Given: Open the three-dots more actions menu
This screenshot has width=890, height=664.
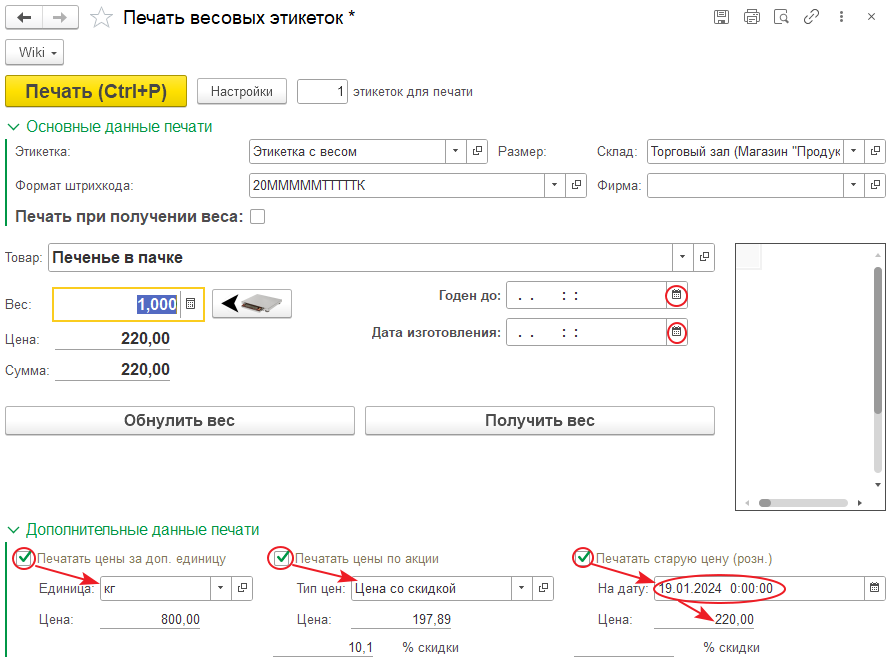Looking at the screenshot, I should [x=843, y=17].
